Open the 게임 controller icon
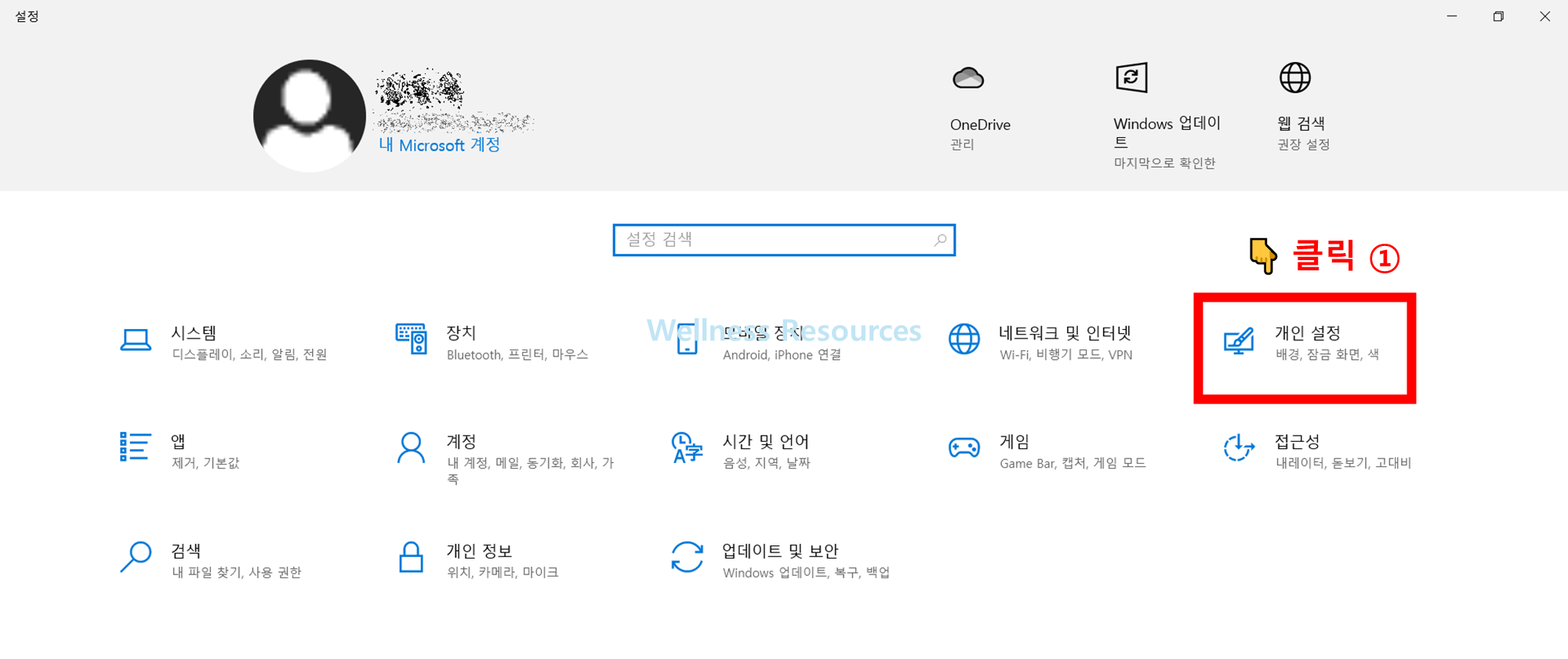1568x659 pixels. coord(964,447)
